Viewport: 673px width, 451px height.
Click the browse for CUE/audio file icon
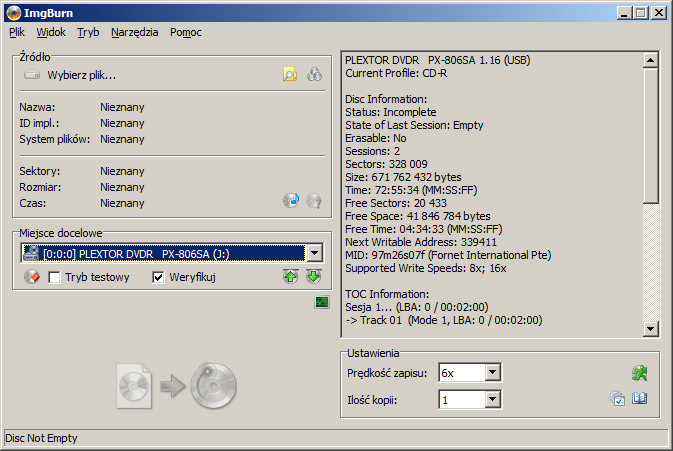tap(314, 75)
